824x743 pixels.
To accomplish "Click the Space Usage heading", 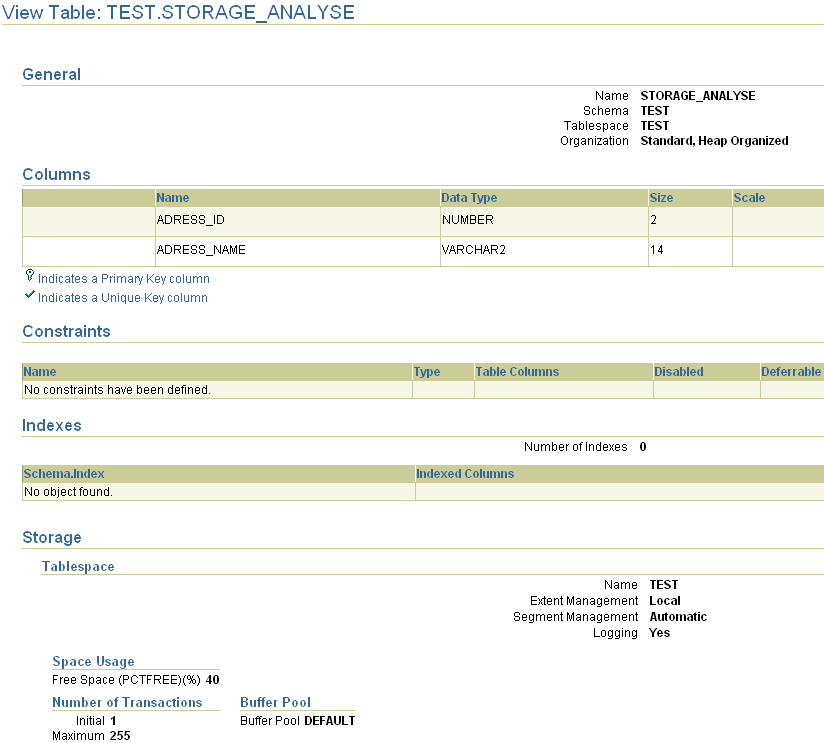I will 94,662.
